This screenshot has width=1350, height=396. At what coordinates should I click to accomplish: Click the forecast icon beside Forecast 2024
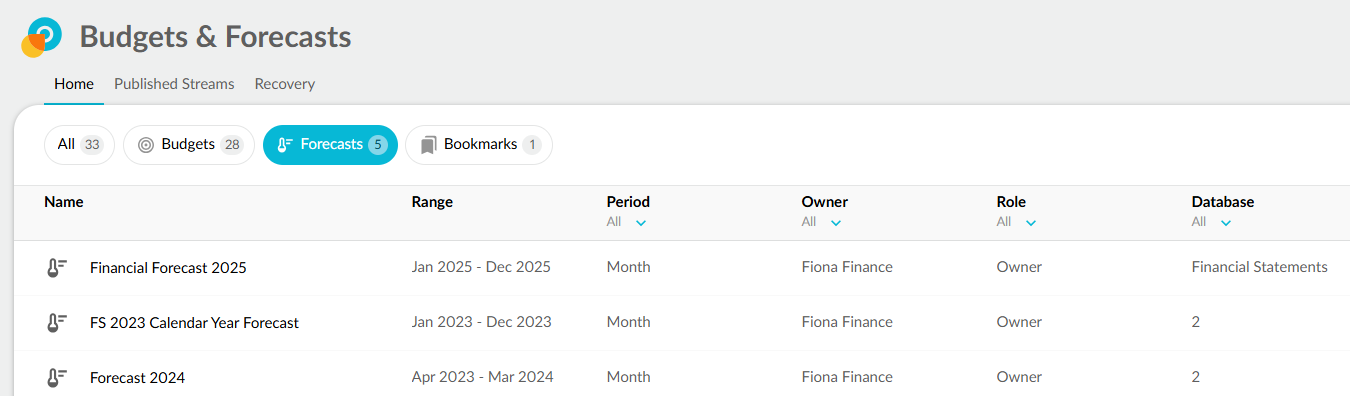point(57,377)
